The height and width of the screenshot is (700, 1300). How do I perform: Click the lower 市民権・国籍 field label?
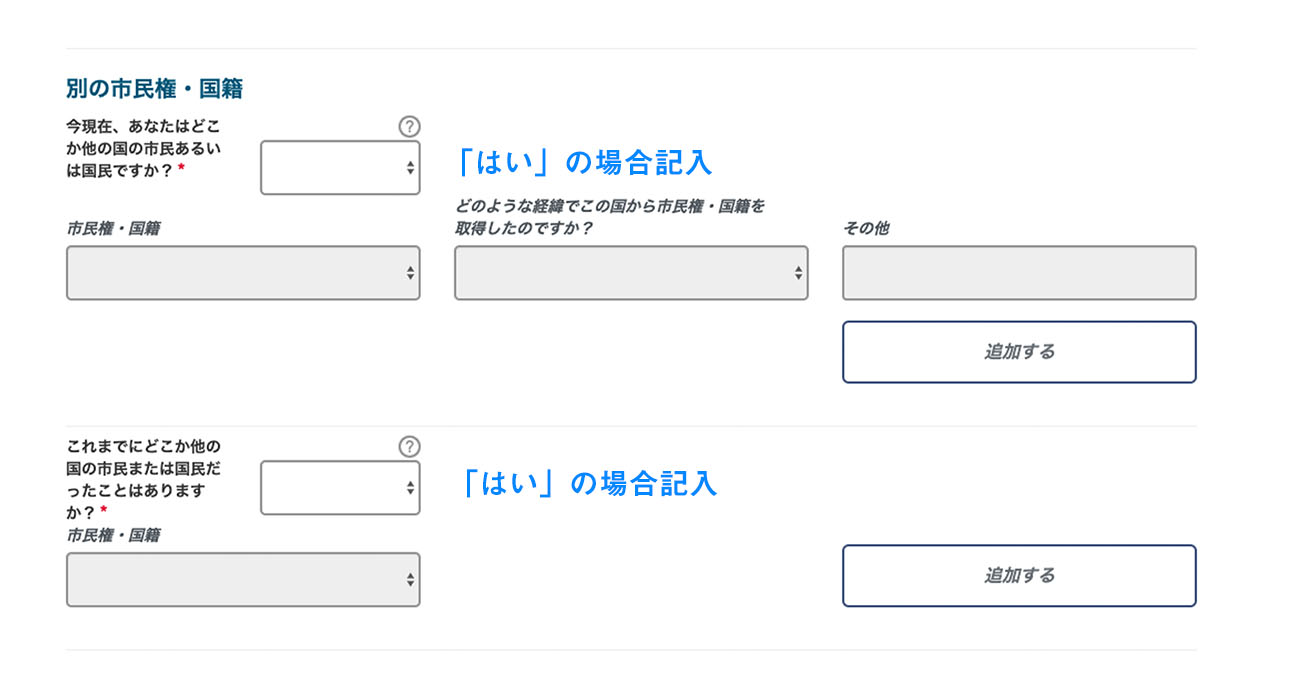(113, 535)
